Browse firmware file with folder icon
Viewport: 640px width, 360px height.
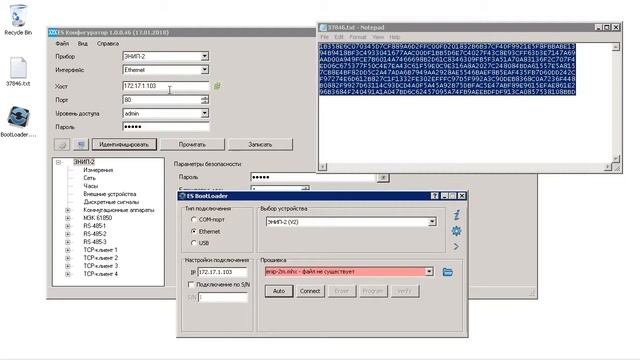coord(447,272)
